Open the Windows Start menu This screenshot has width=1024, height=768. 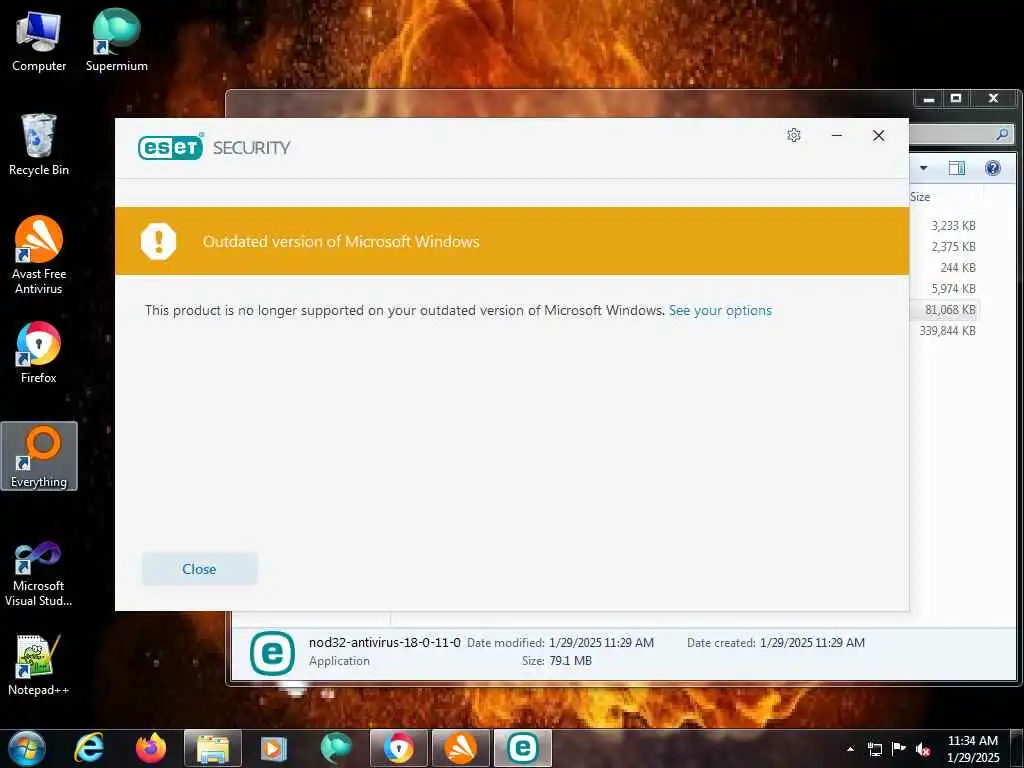click(27, 748)
